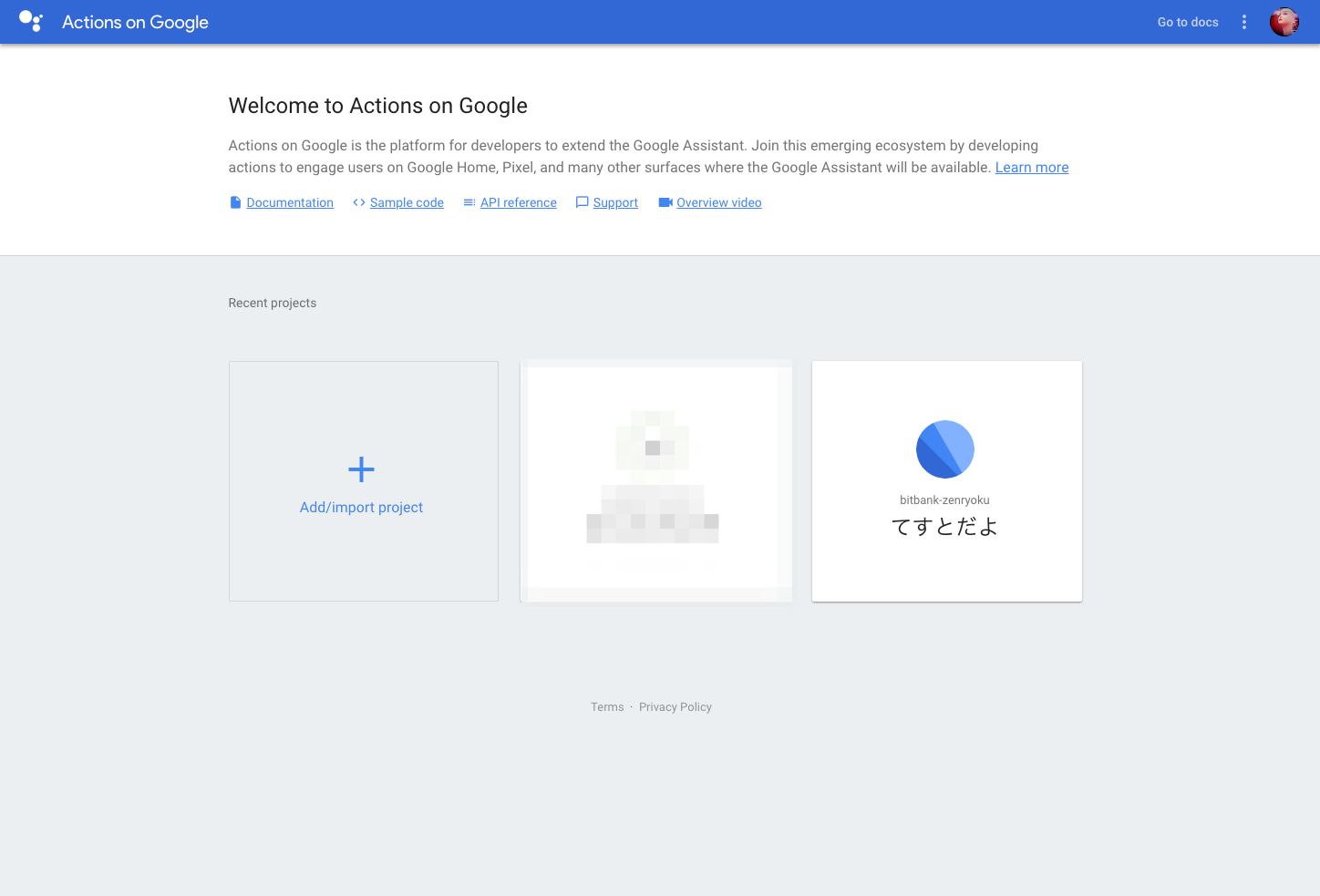
Task: Open the user account avatar
Action: (1284, 22)
